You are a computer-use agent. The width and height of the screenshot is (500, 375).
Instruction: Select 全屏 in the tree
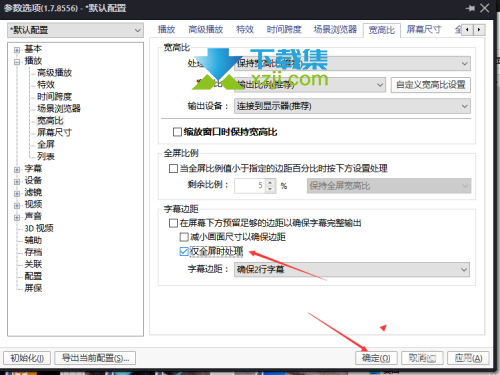pos(46,144)
